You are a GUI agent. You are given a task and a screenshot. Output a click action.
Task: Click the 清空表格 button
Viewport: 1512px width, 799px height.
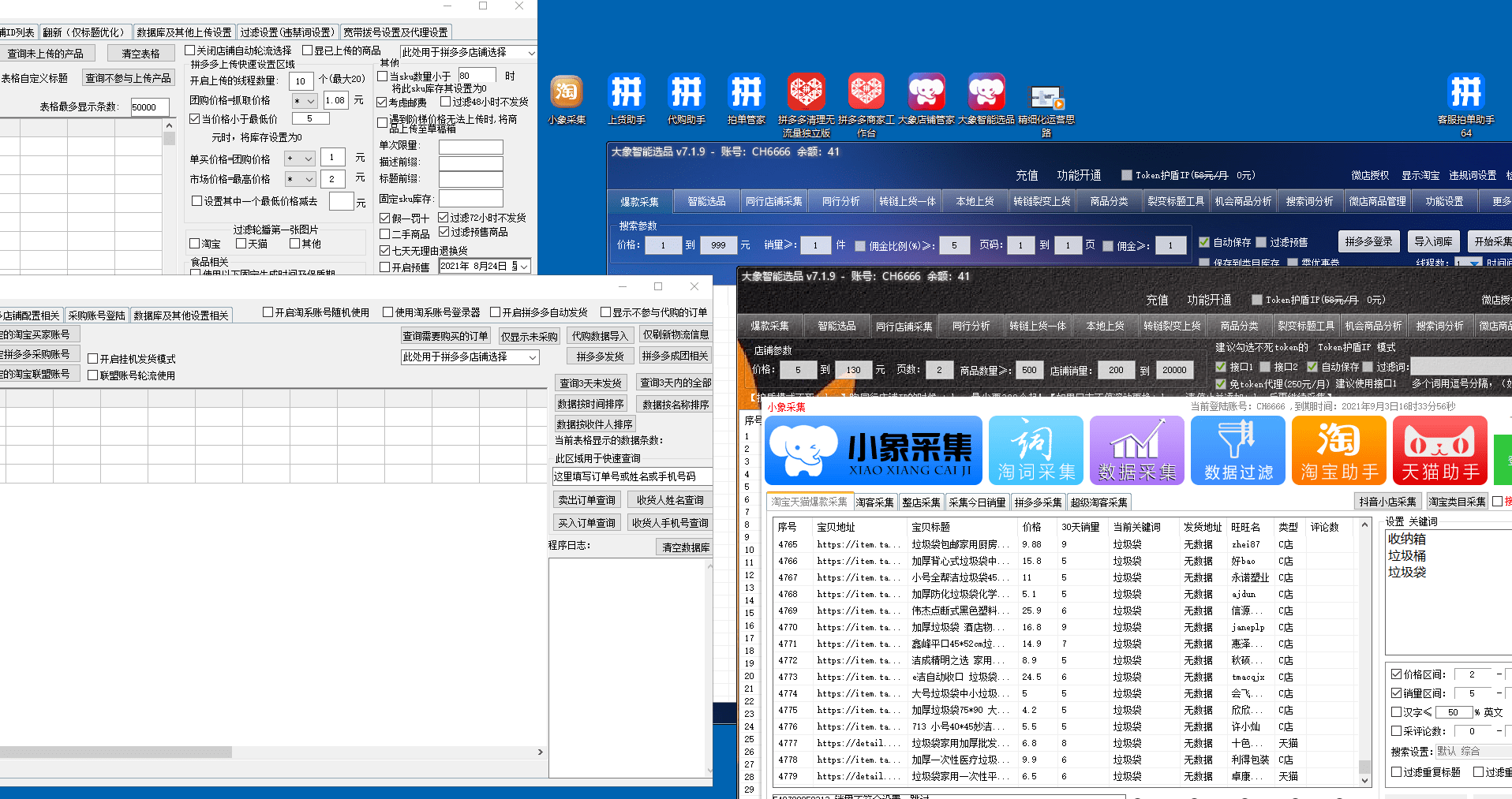click(140, 54)
